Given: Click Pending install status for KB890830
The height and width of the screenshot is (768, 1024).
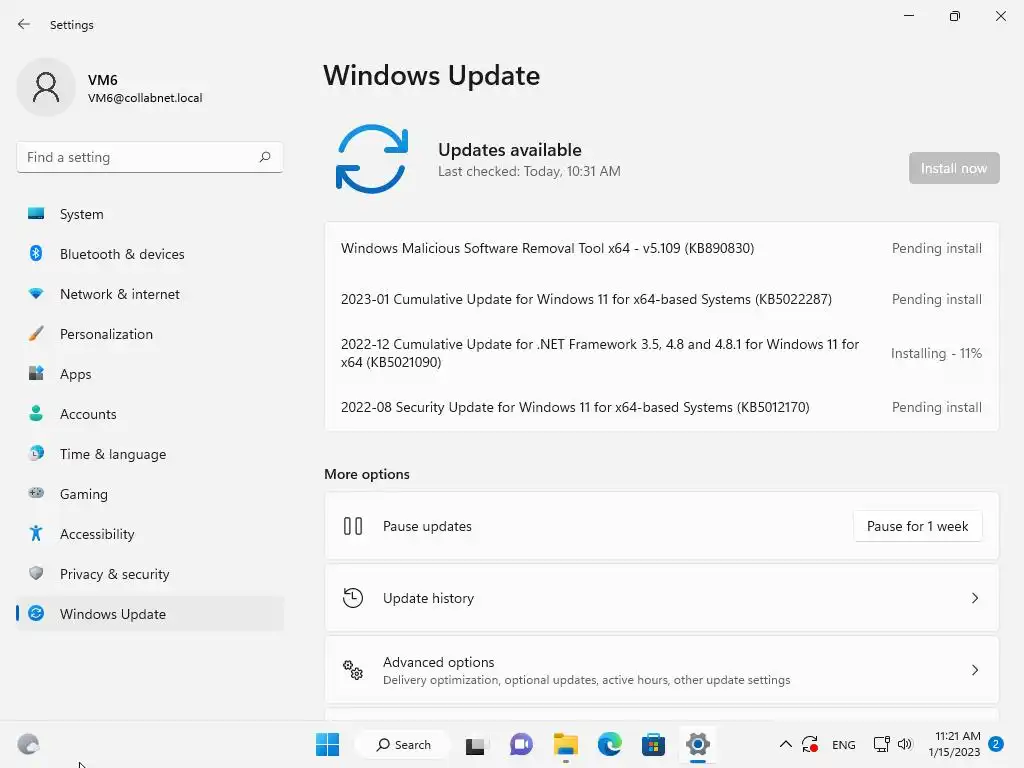Looking at the screenshot, I should (x=936, y=248).
